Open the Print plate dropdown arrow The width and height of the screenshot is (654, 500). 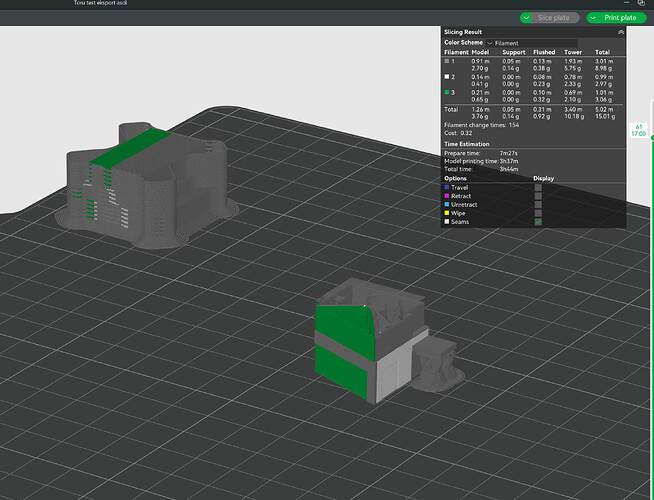tap(593, 18)
